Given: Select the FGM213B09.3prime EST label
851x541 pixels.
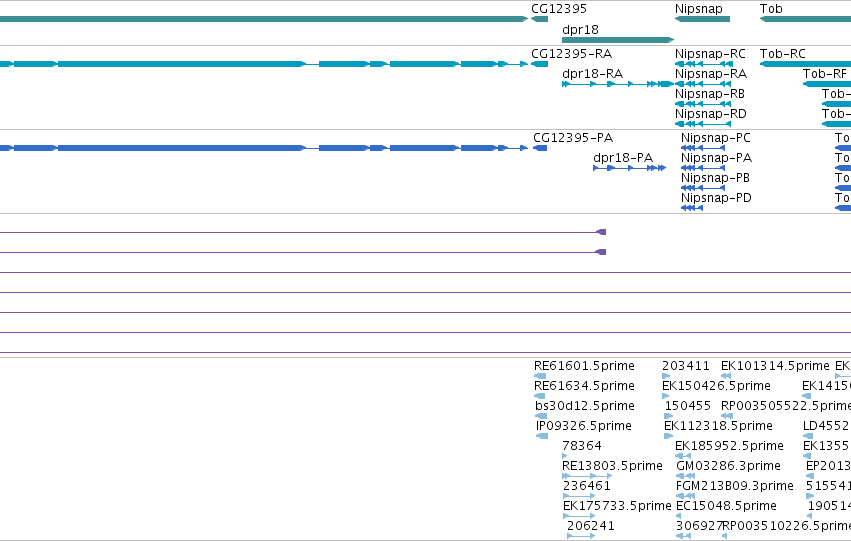Looking at the screenshot, I should tap(734, 486).
